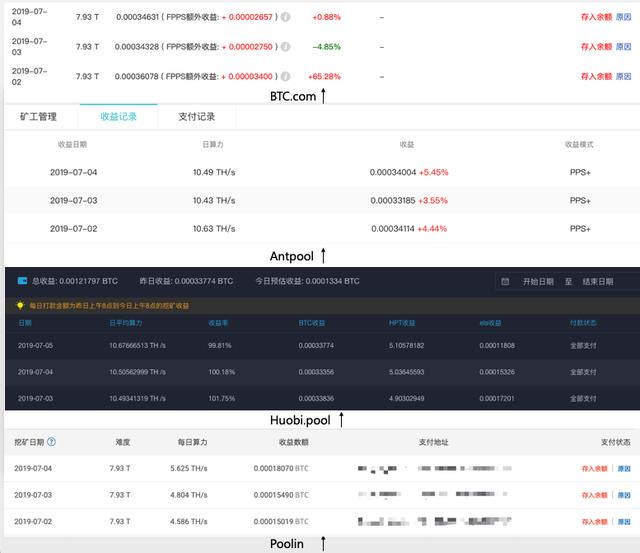This screenshot has height=553, width=640.
Task: Click the 收益日期 column header
Action: click(72, 144)
